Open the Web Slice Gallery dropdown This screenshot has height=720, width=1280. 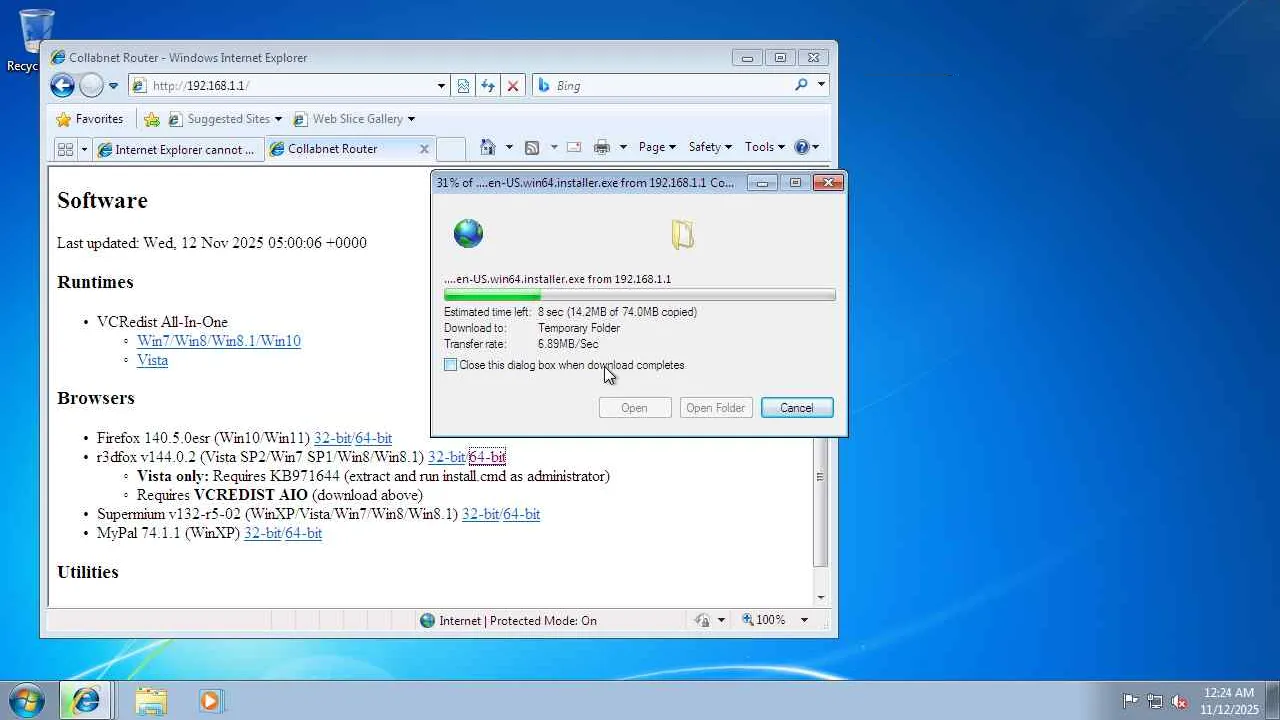(x=354, y=119)
